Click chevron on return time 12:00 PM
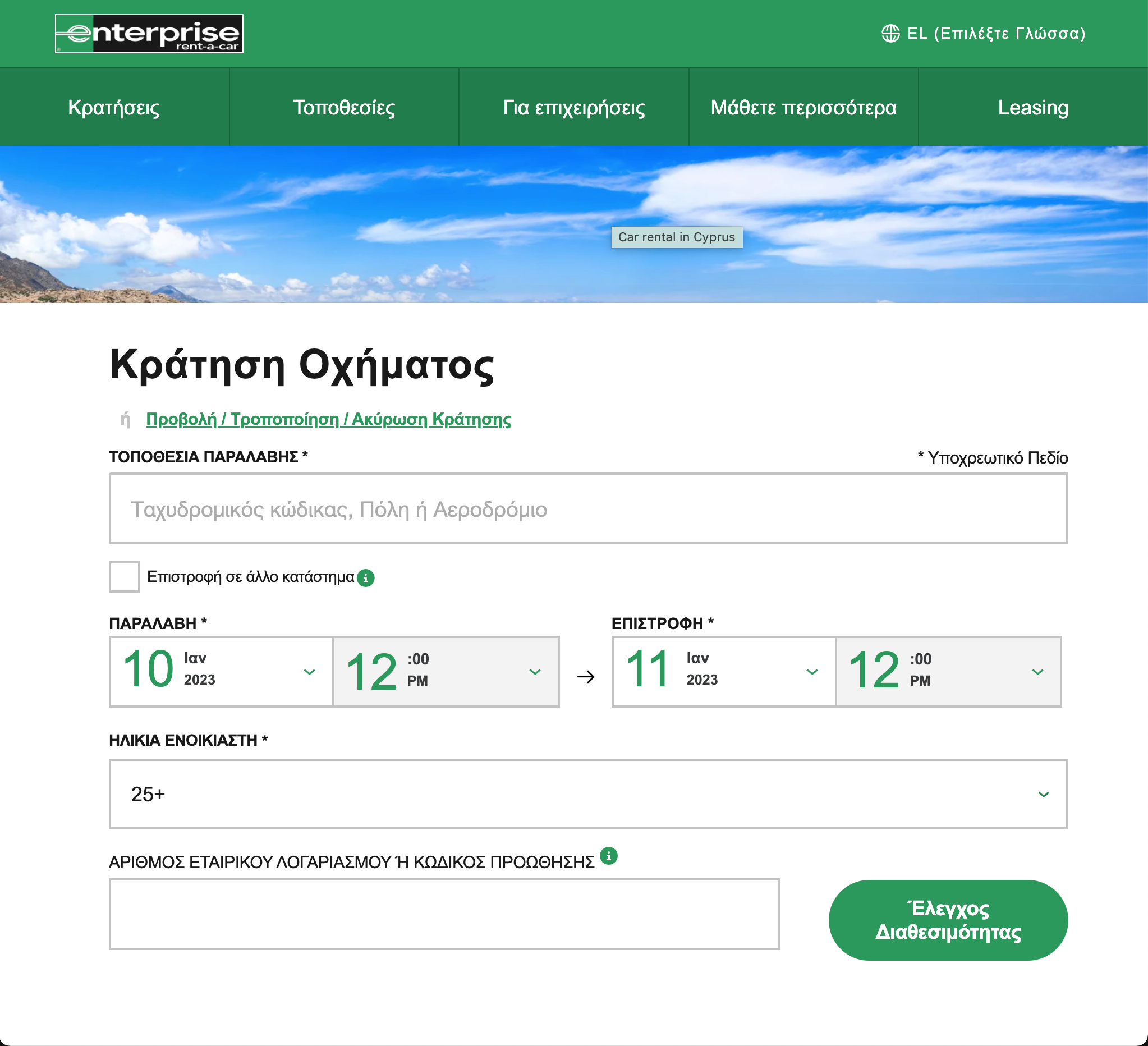 point(1037,672)
